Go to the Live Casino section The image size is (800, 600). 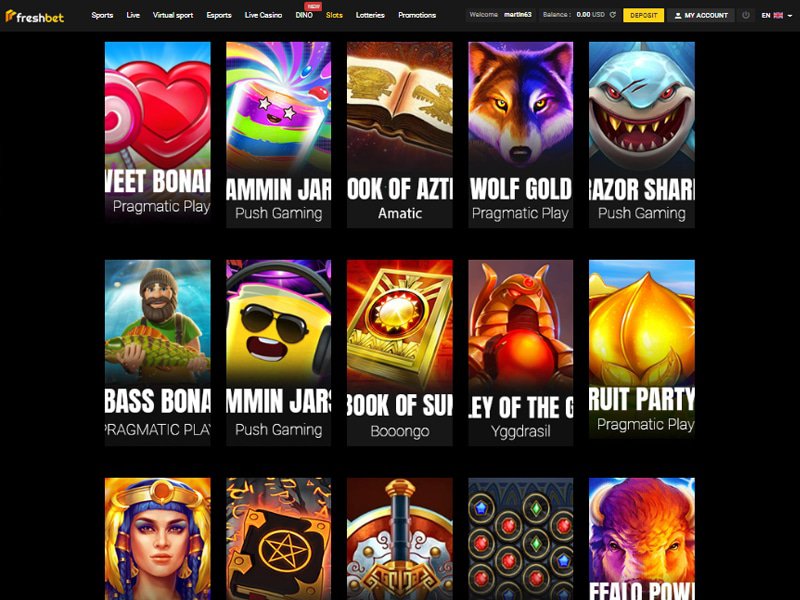point(263,15)
